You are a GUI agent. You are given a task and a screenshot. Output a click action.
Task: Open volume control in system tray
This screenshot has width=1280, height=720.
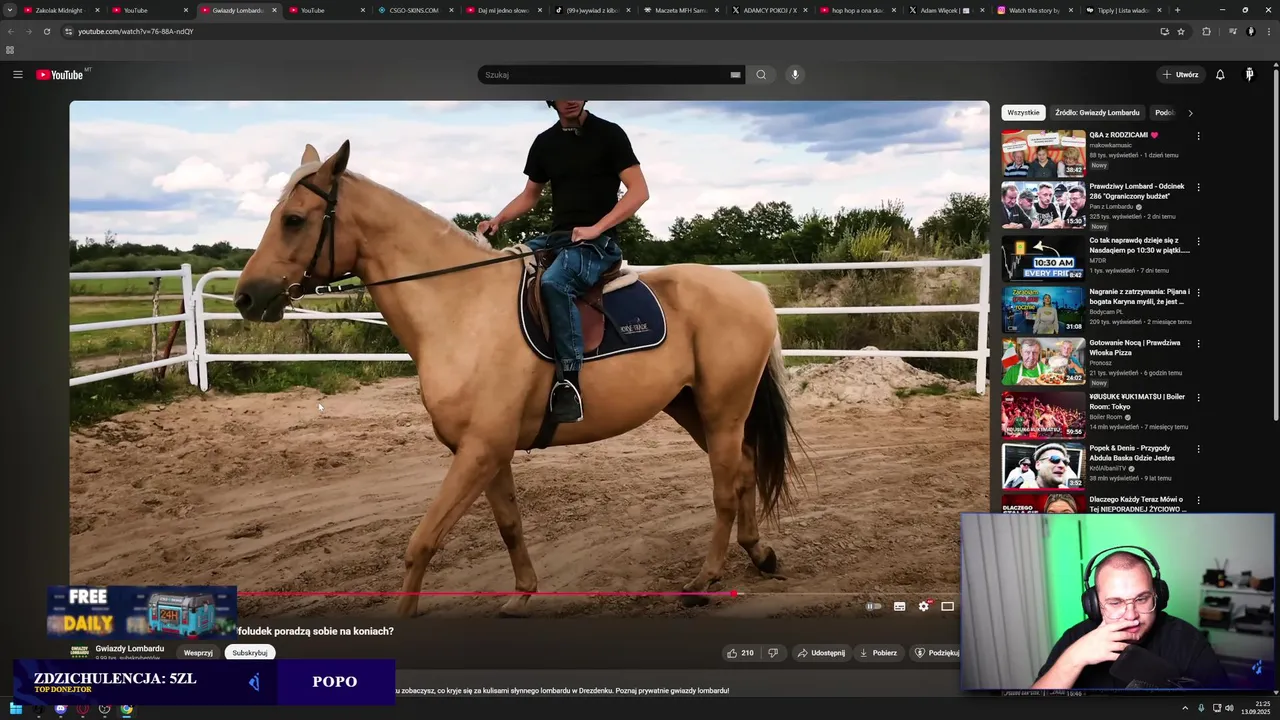tap(1229, 708)
